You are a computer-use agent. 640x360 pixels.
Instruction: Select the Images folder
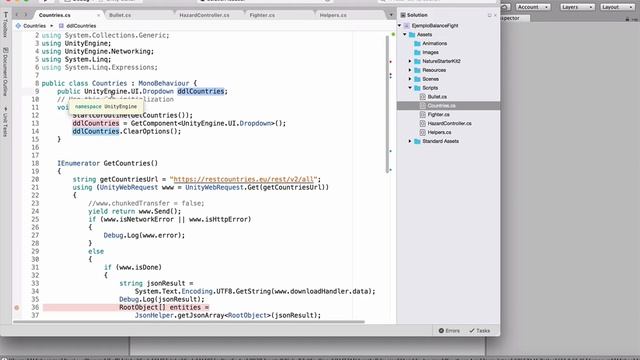click(x=430, y=52)
